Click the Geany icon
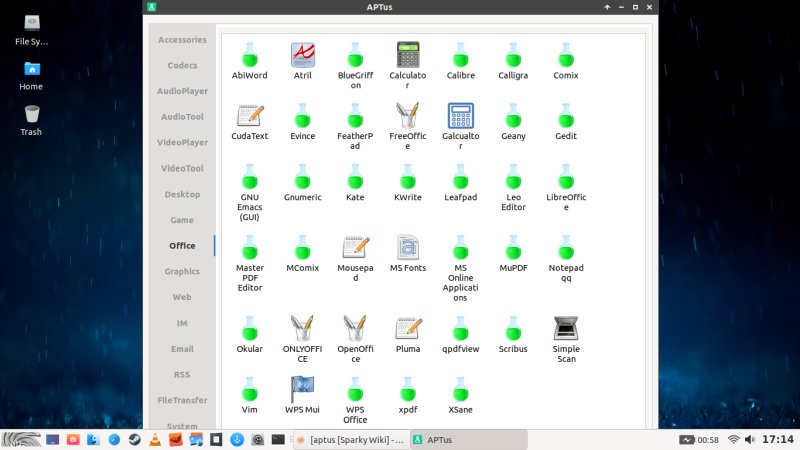Viewport: 800px width, 450px height. tap(513, 116)
